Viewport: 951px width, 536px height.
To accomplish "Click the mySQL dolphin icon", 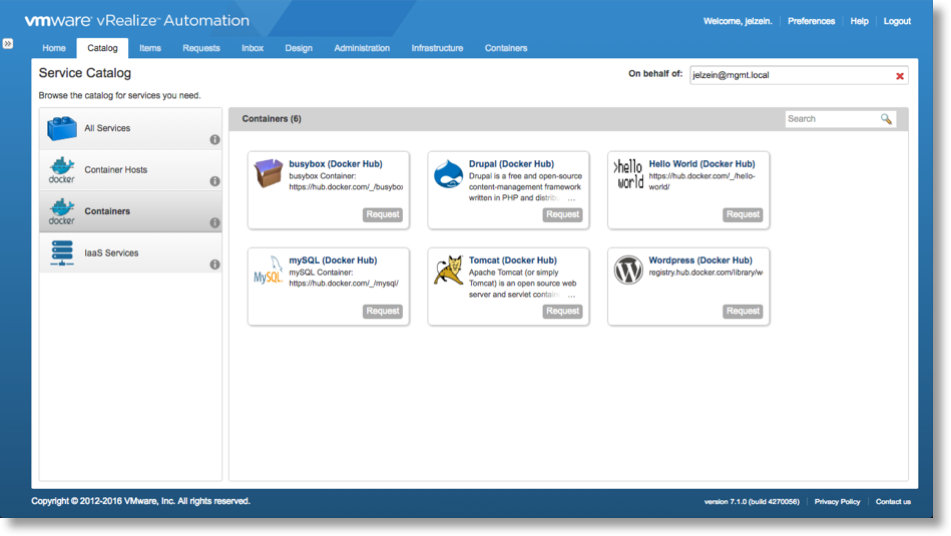I will [268, 271].
